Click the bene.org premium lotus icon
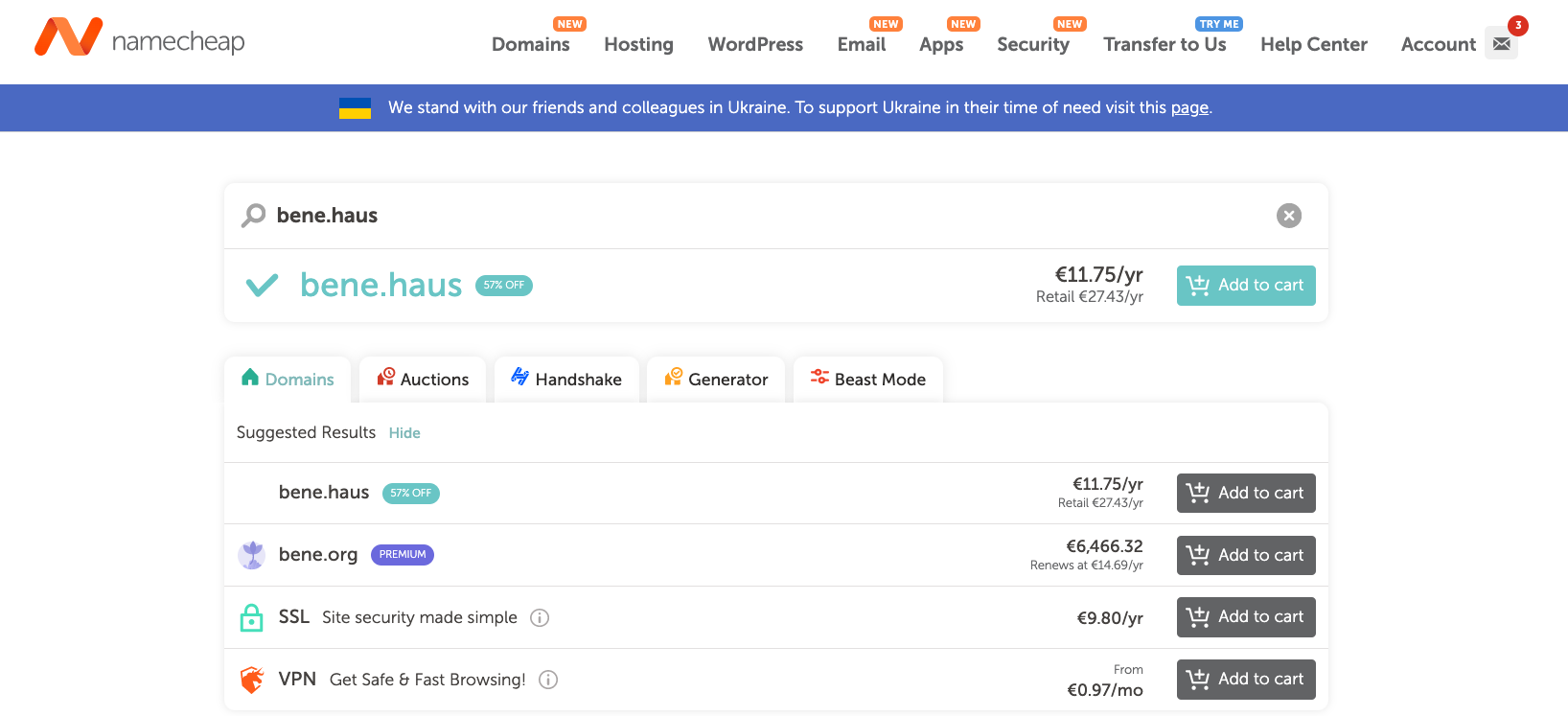The height and width of the screenshot is (716, 1568). coord(252,555)
